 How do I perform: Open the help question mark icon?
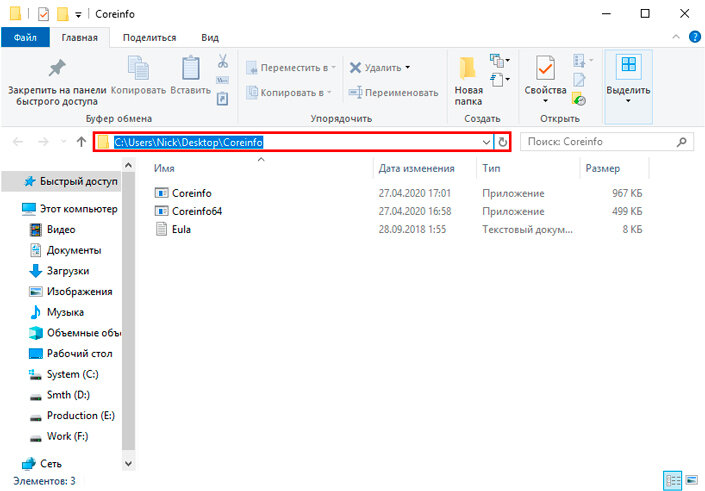[695, 37]
